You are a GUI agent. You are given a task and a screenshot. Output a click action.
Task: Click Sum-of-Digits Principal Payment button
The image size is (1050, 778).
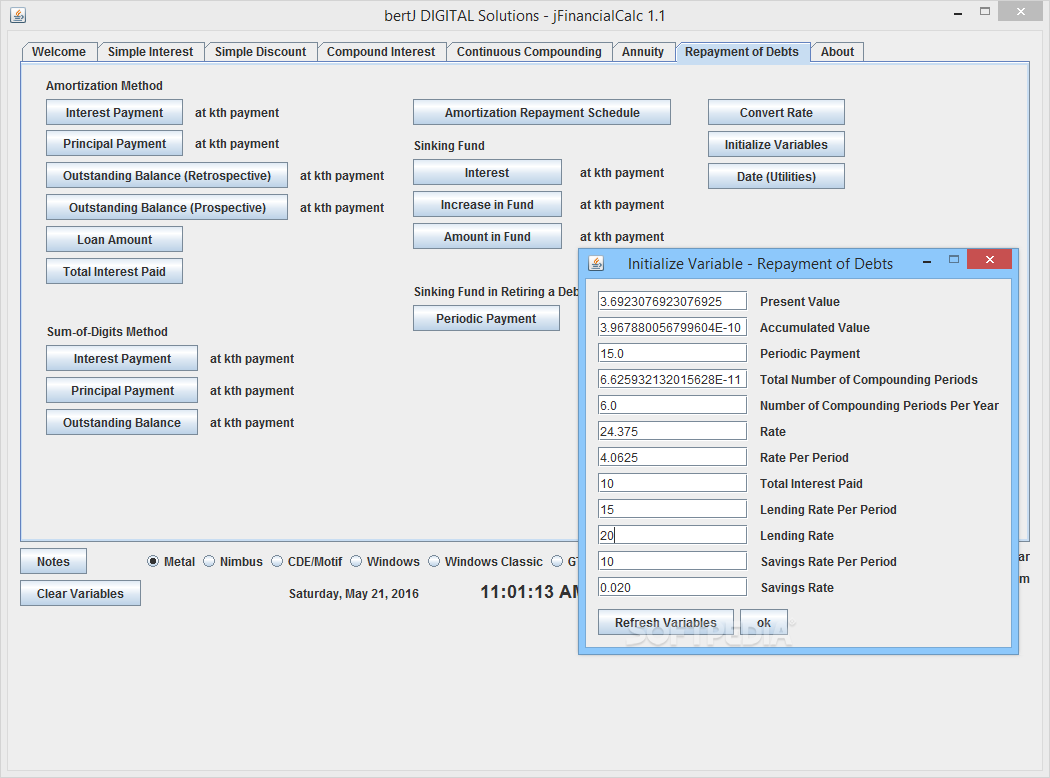point(122,391)
